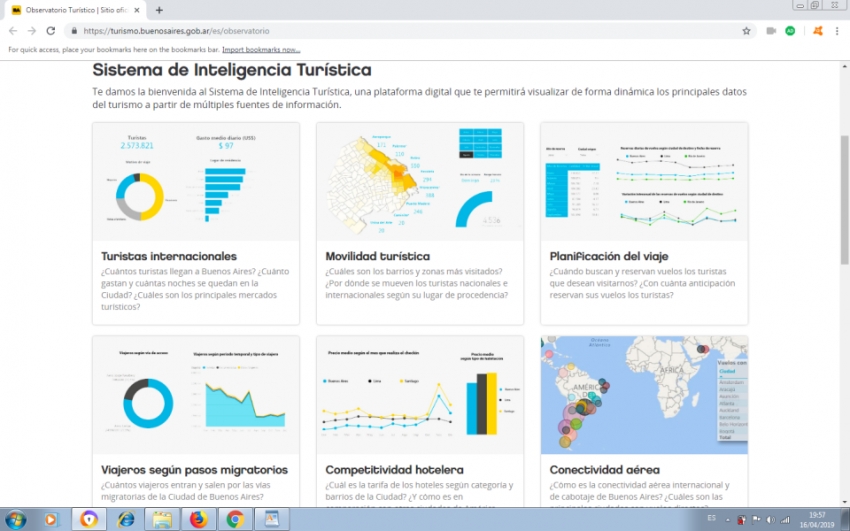The width and height of the screenshot is (850, 531).
Task: Switch to Chrome in the taskbar
Action: click(x=235, y=520)
